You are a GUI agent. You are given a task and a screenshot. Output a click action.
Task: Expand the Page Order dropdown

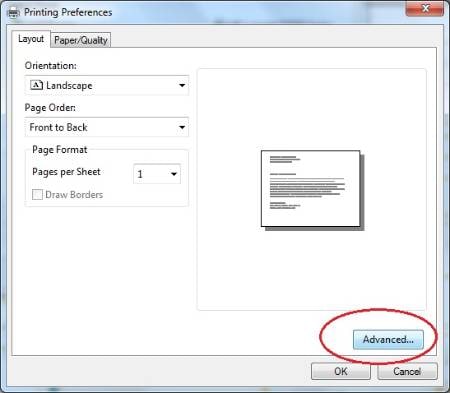(x=107, y=127)
